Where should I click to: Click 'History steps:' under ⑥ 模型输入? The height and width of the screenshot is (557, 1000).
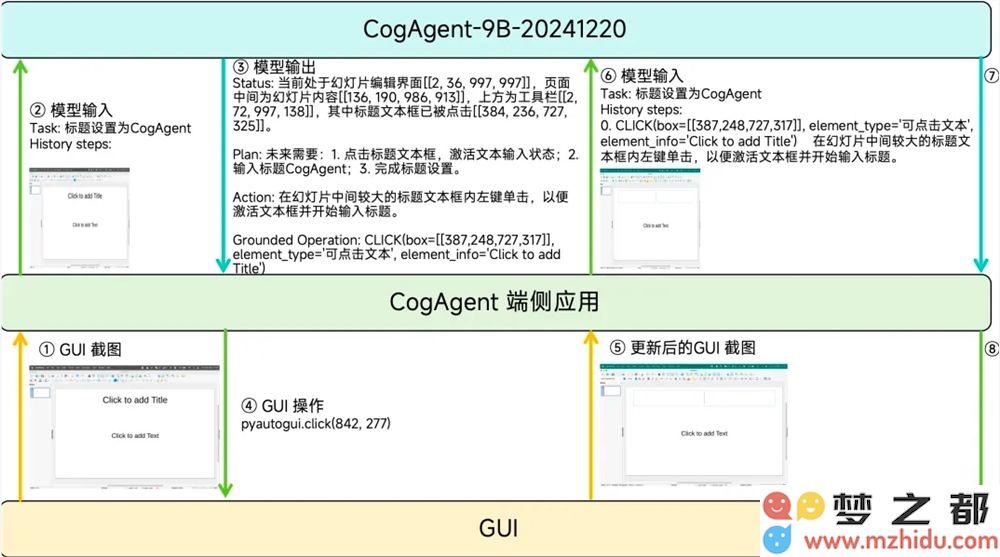pos(641,110)
